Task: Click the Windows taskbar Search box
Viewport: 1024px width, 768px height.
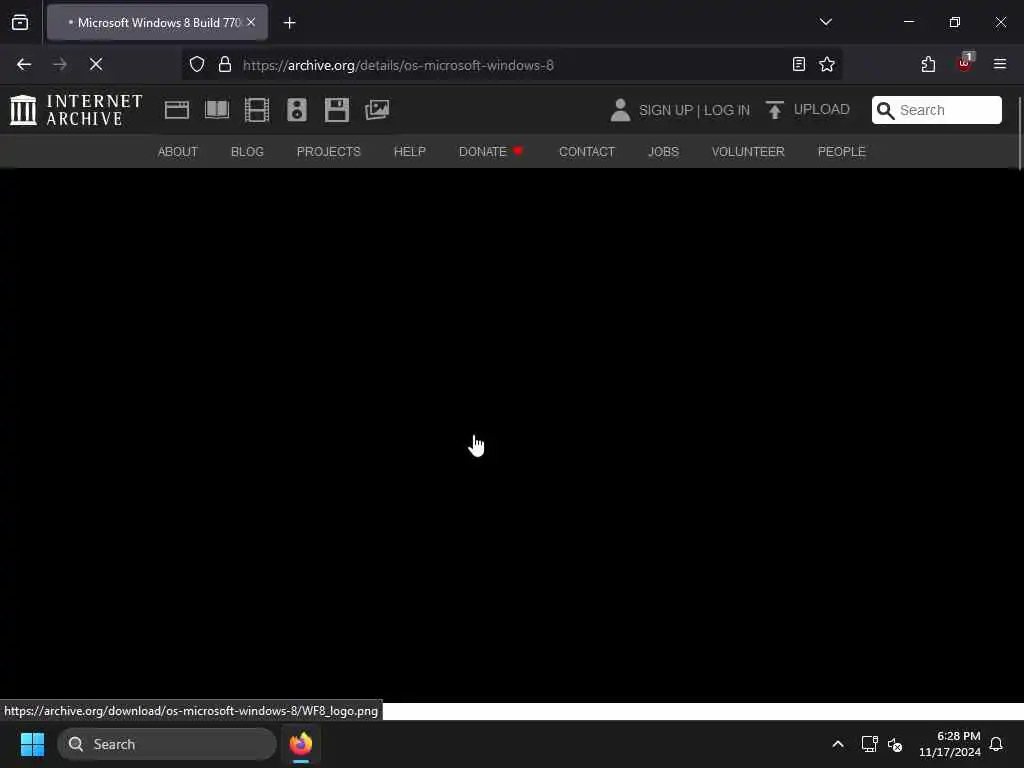Action: [x=167, y=744]
